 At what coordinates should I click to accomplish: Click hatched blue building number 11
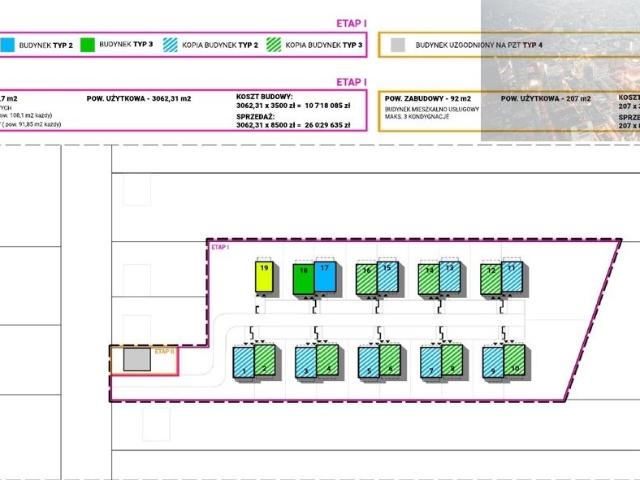[x=512, y=278]
